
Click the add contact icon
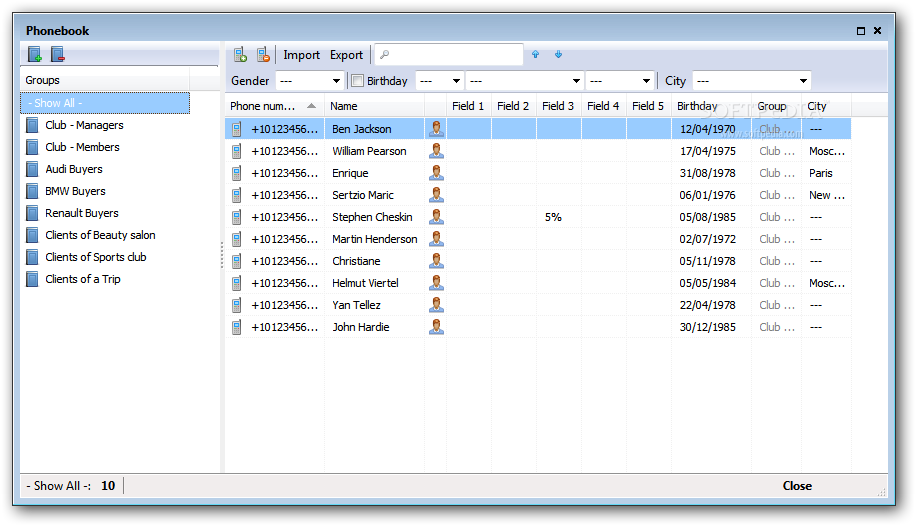(x=240, y=55)
